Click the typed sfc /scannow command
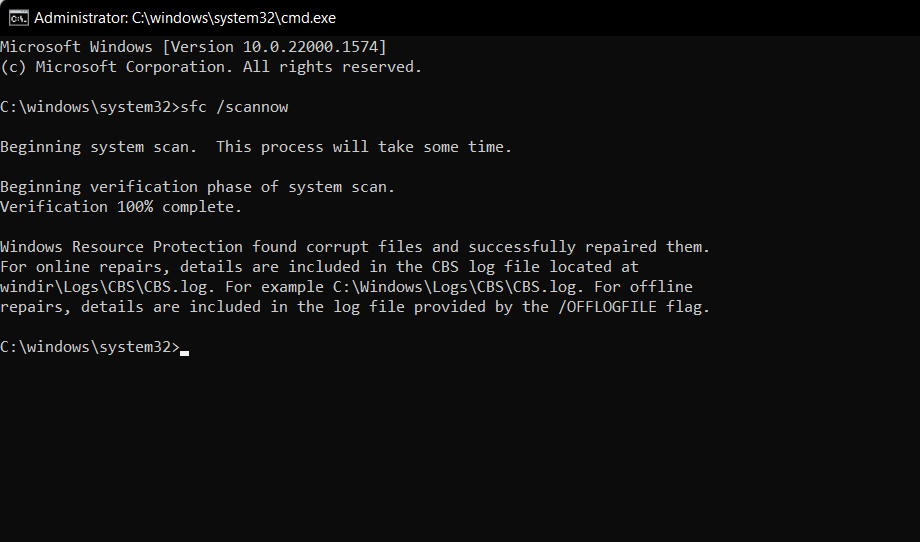This screenshot has height=542, width=920. tap(234, 107)
